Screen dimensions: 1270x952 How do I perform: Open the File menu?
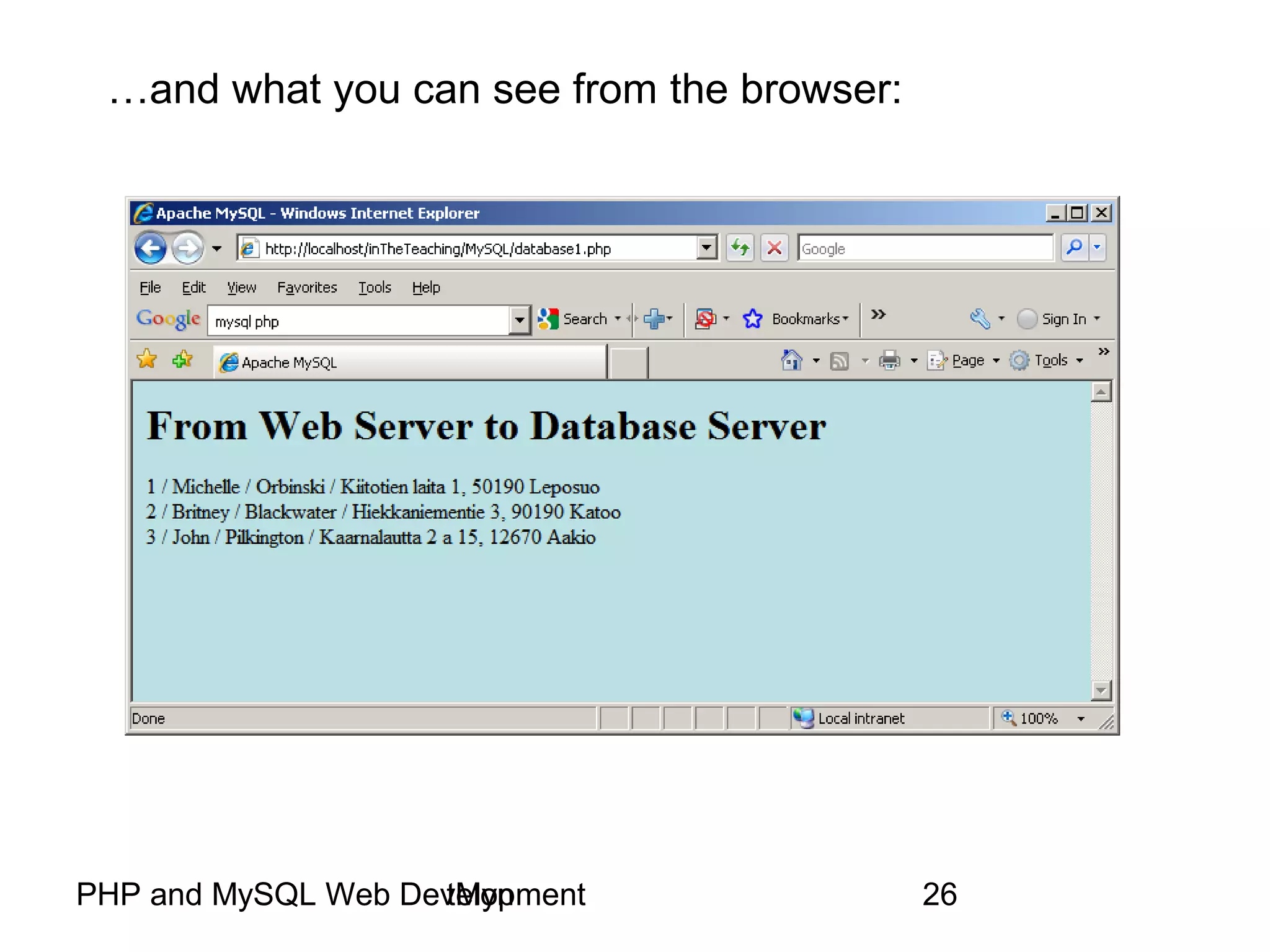coord(150,288)
